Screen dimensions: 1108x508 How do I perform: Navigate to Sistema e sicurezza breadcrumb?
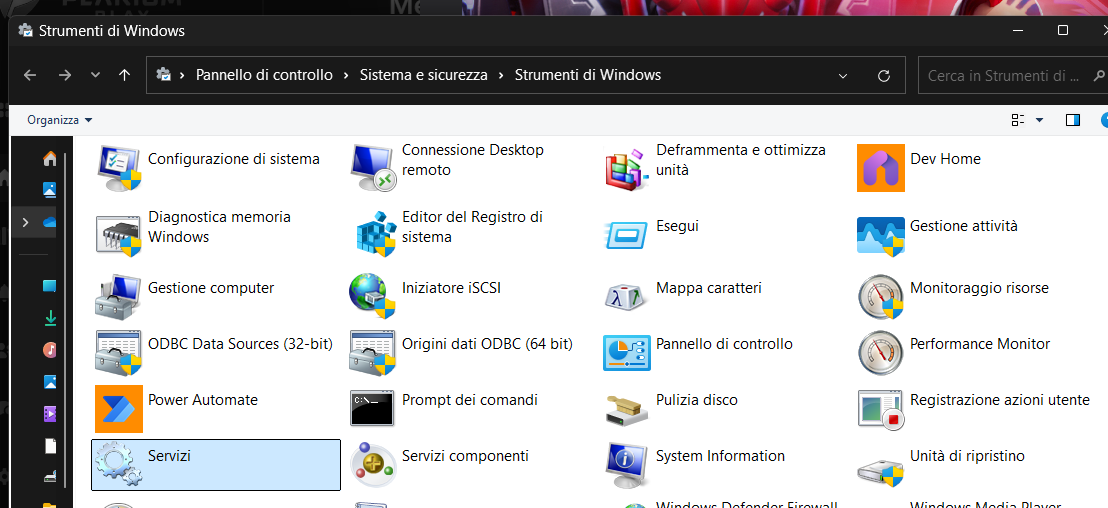point(424,75)
